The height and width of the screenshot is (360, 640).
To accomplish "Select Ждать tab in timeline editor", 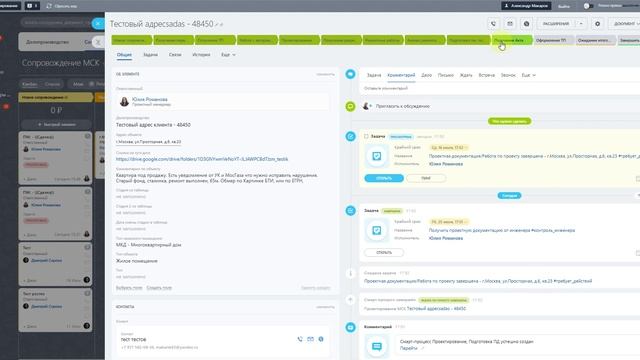I will click(x=466, y=75).
